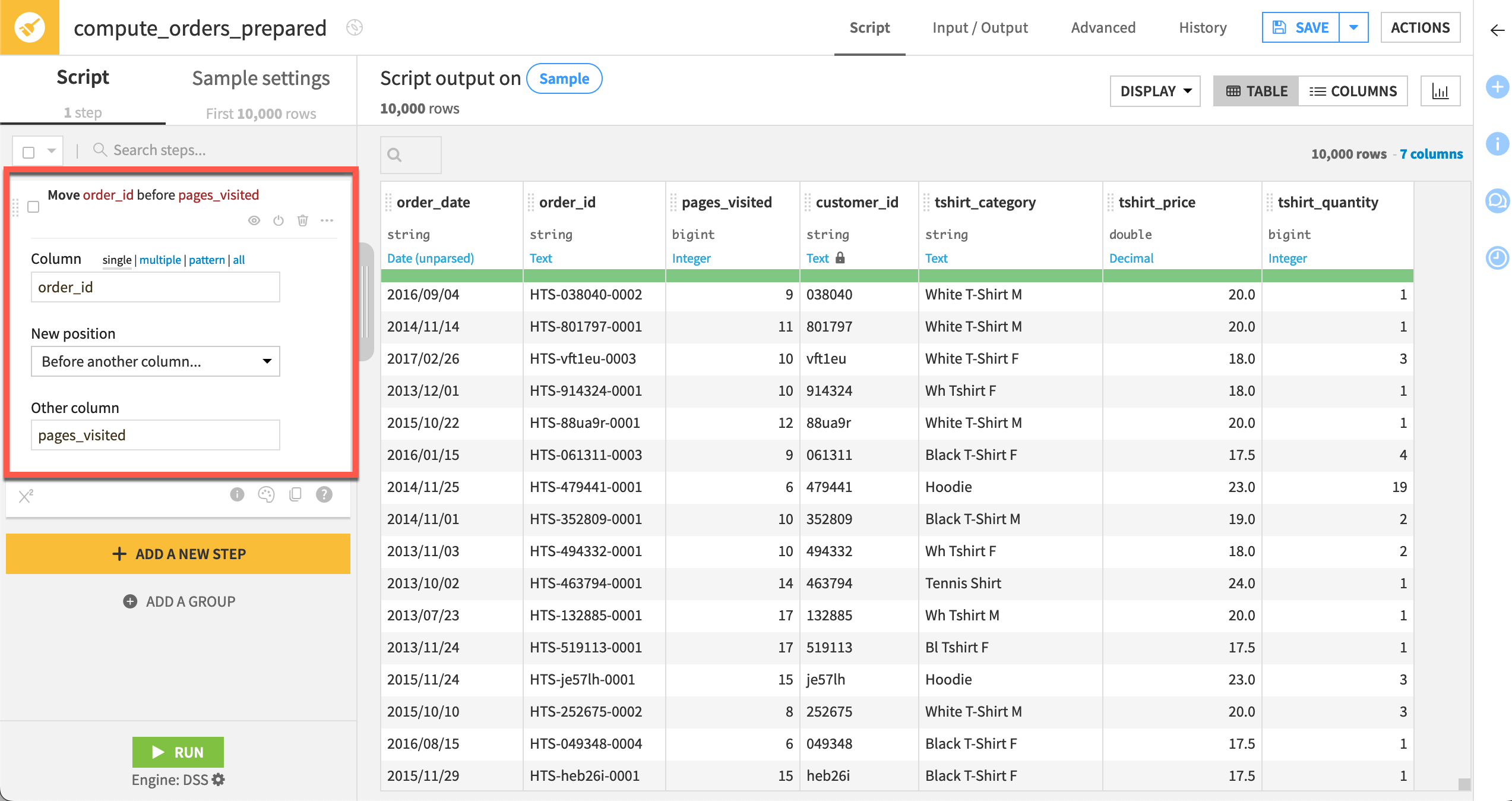Open the help question mark icon
The height and width of the screenshot is (801, 1512).
324,494
